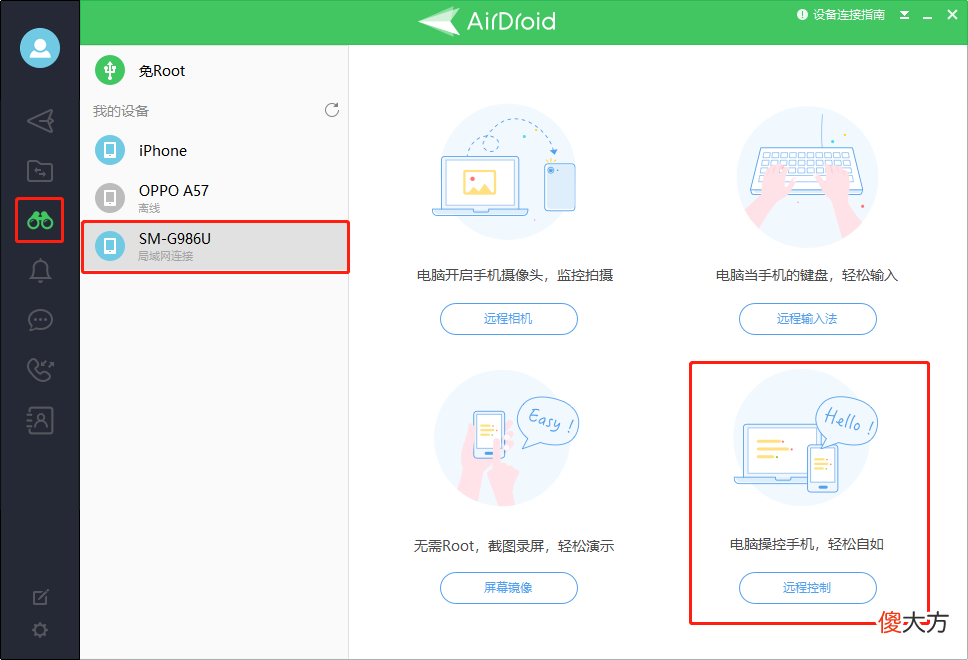
Task: Click the green USB non-Root icon
Action: 110,70
